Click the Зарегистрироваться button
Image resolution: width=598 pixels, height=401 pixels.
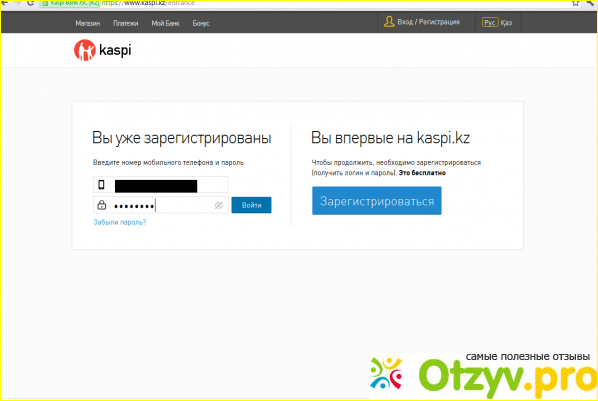pyautogui.click(x=376, y=201)
